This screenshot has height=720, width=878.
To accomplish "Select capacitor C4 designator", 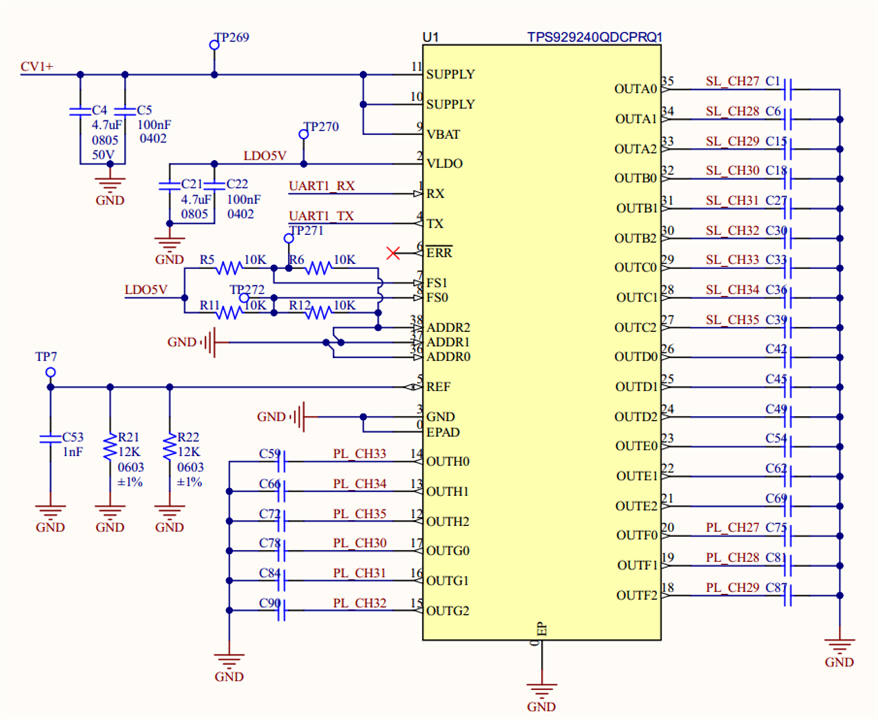I will pos(99,110).
